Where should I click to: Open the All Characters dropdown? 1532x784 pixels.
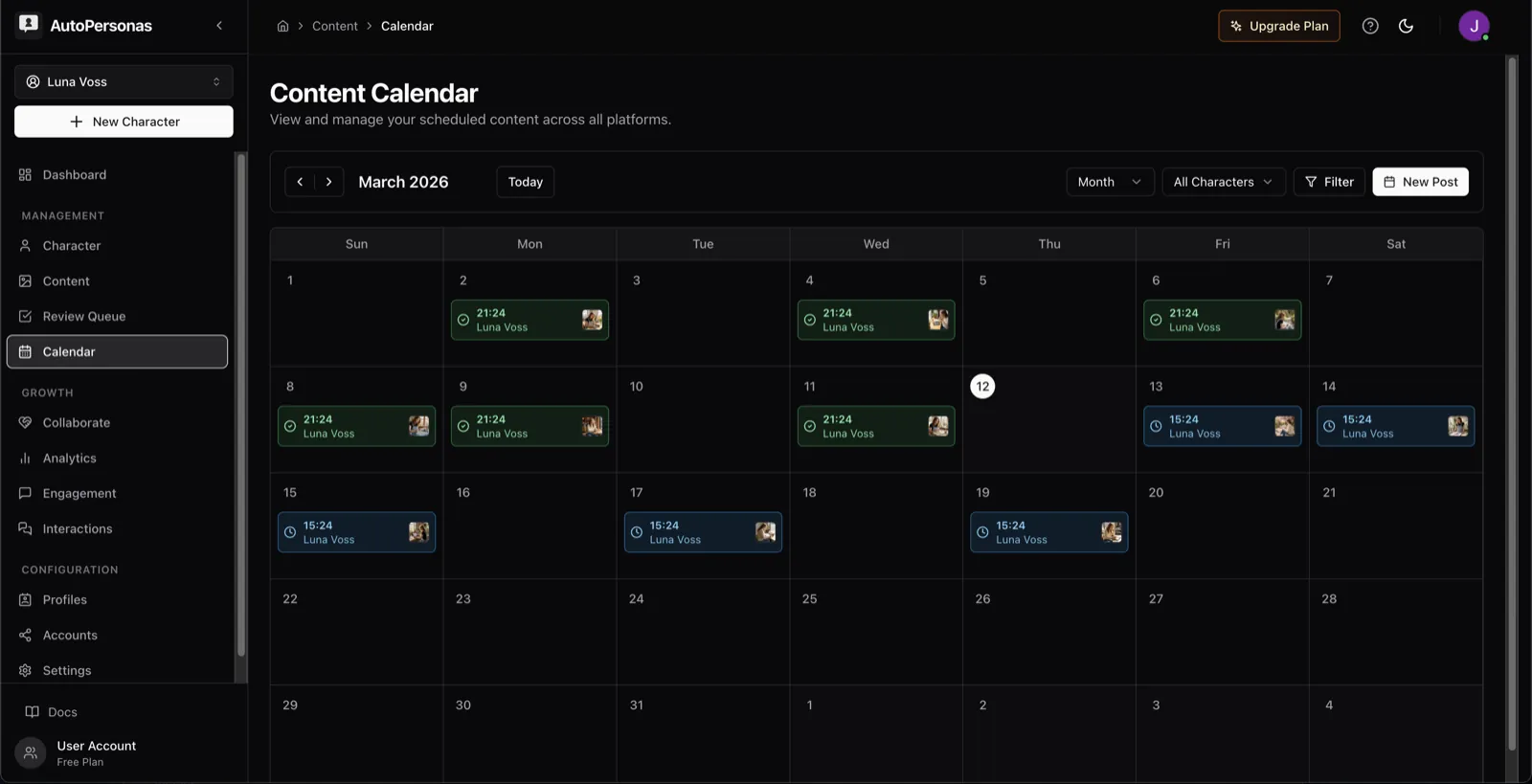coord(1223,182)
